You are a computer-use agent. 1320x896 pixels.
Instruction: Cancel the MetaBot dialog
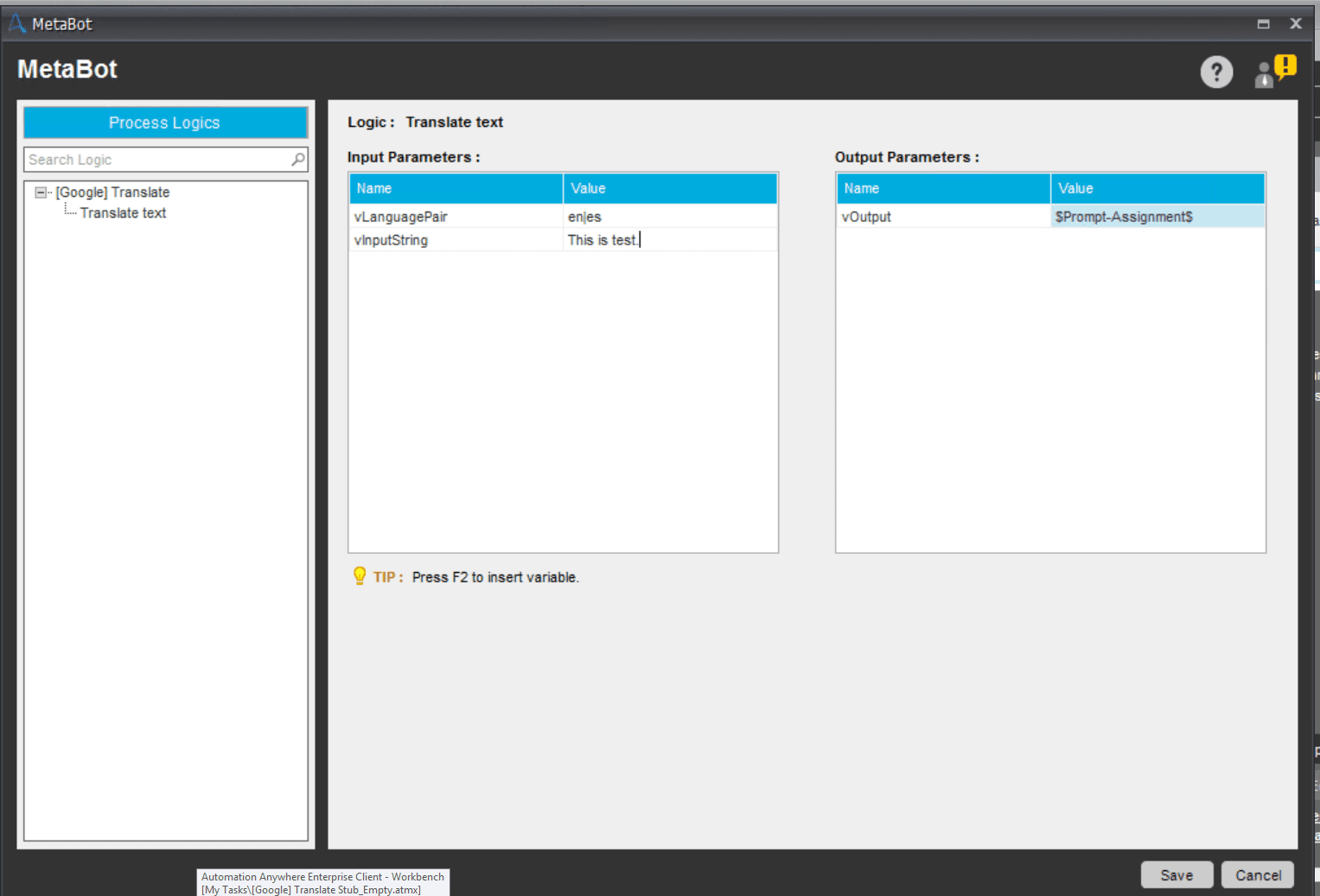(1258, 875)
